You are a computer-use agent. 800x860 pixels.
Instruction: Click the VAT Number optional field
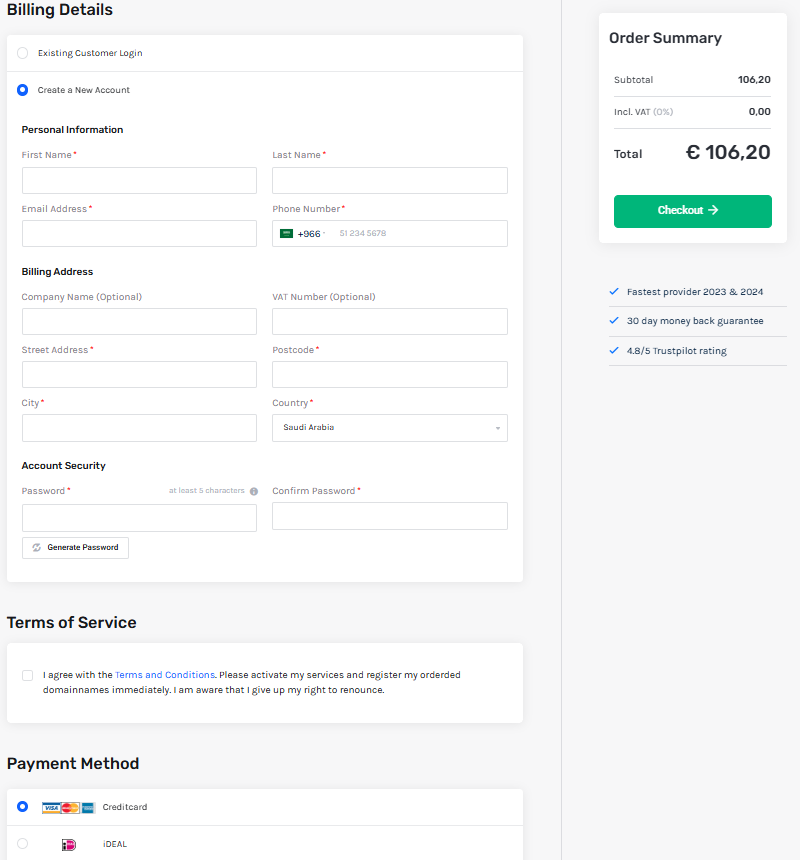390,321
